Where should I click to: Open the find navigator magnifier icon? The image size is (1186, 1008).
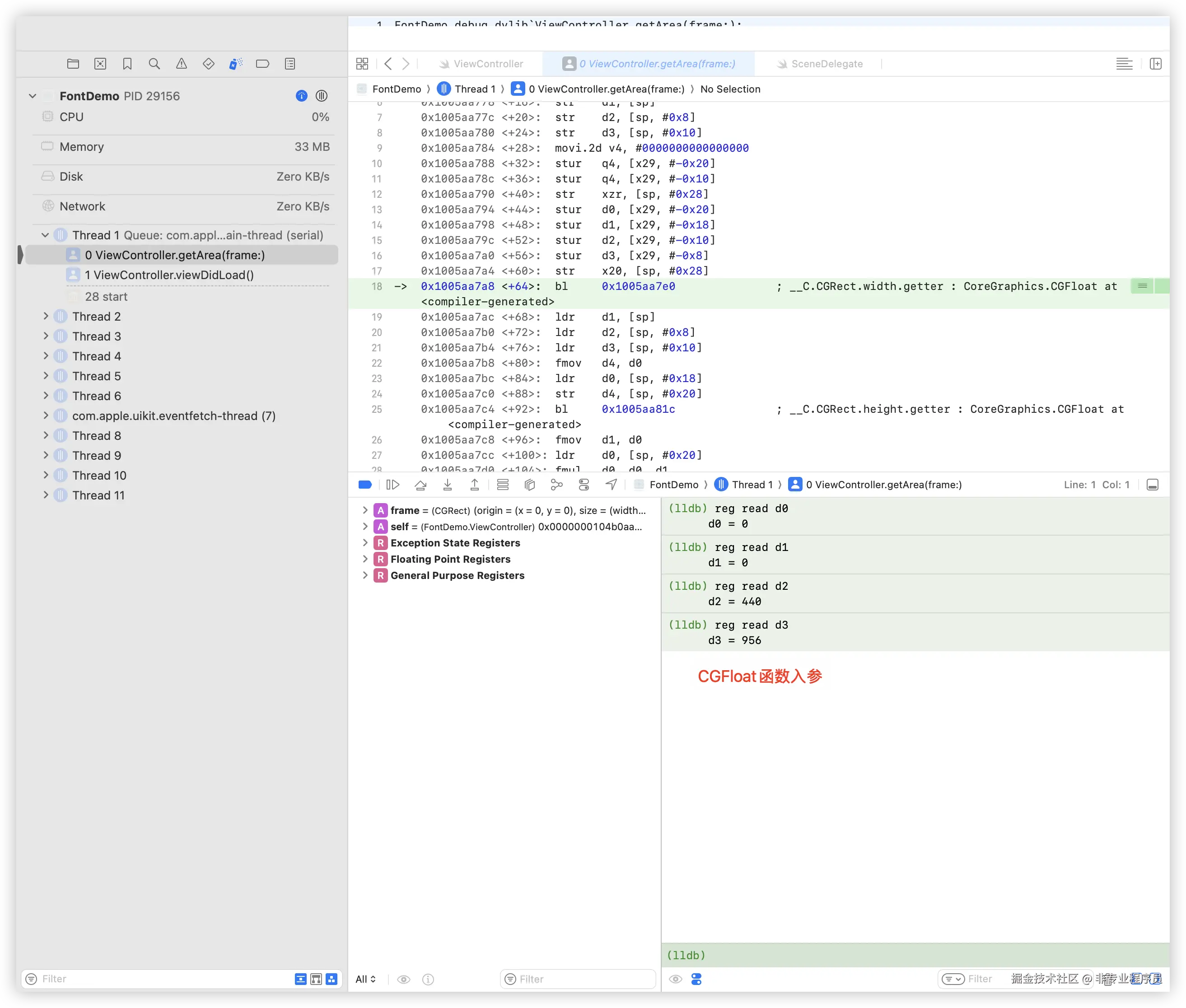click(x=154, y=64)
